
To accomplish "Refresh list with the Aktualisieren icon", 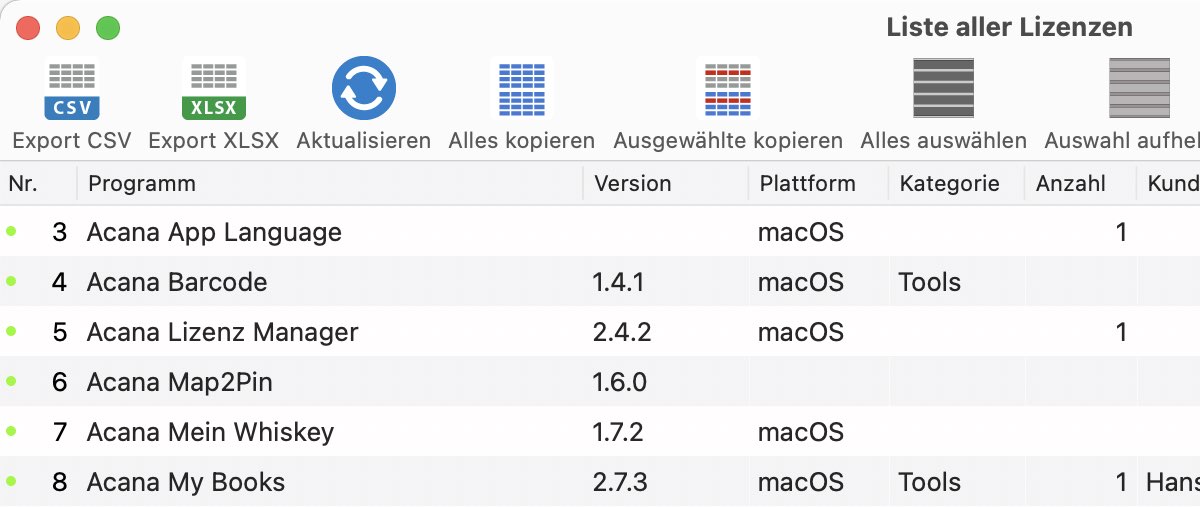I will coord(364,89).
